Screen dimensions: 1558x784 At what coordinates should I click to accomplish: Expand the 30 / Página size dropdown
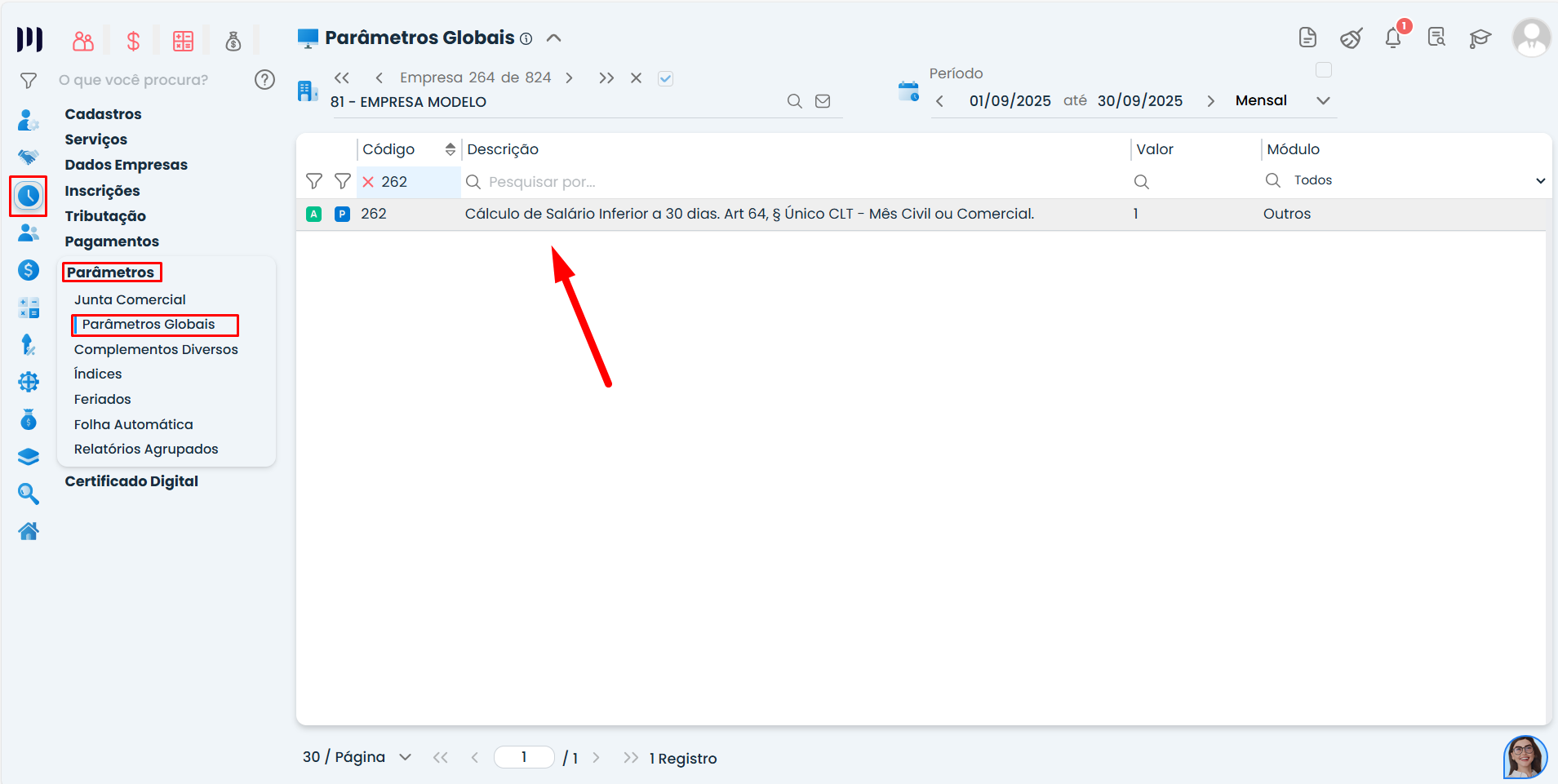click(405, 757)
